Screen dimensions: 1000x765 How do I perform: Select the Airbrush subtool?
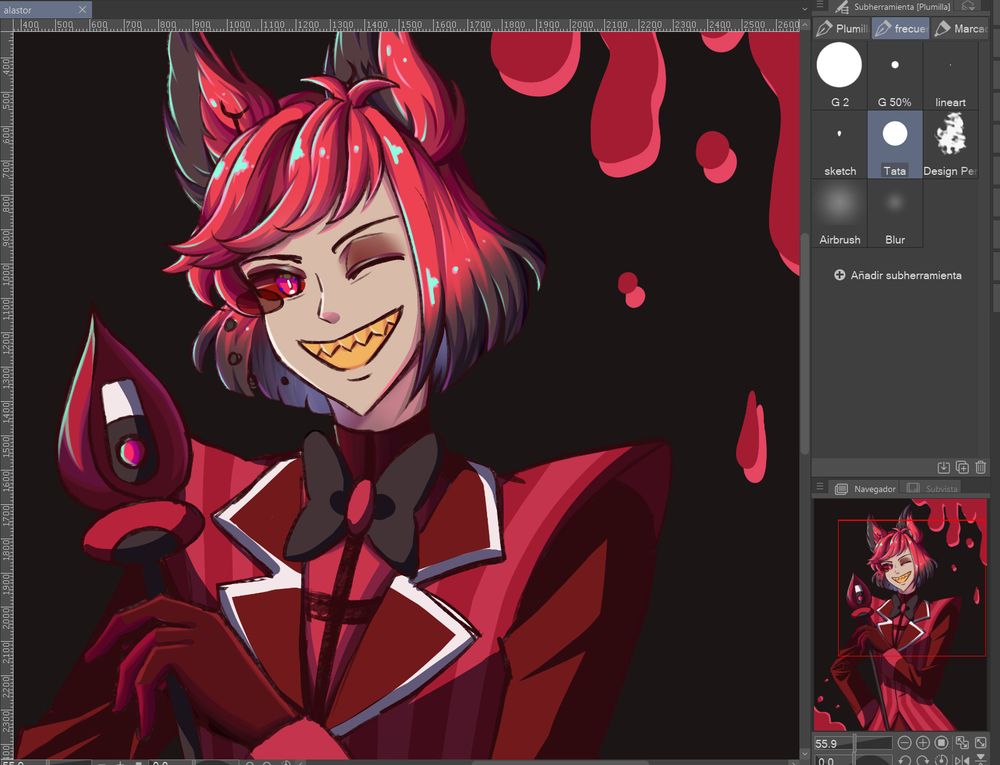click(839, 214)
